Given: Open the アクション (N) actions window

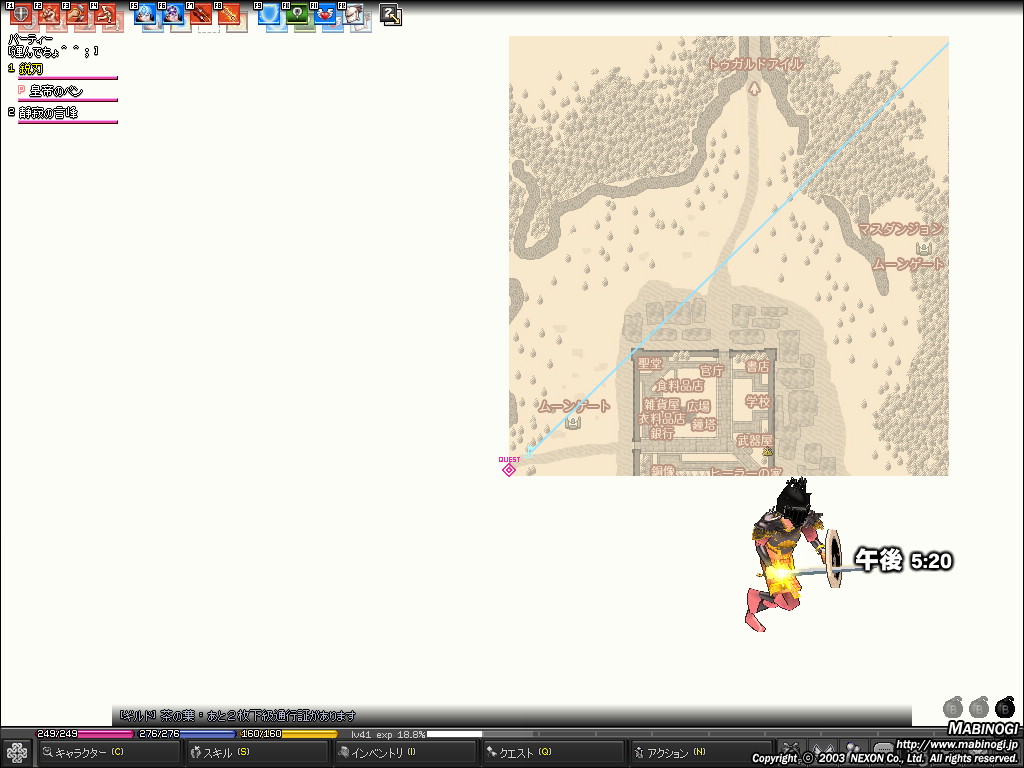Looking at the screenshot, I should click(x=702, y=753).
